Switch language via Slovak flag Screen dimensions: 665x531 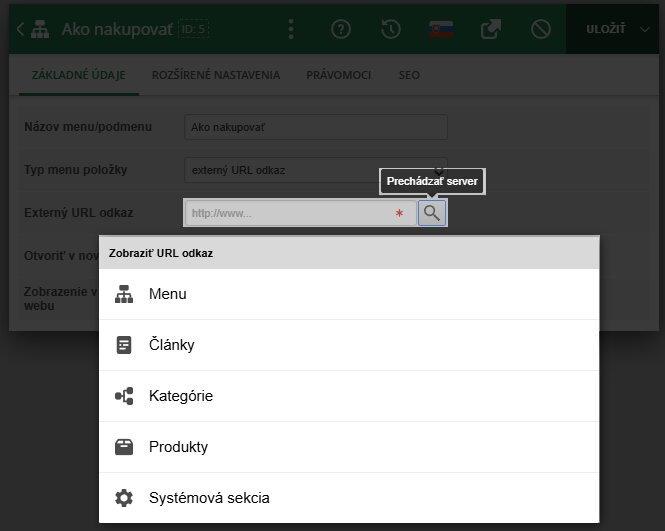tap(441, 29)
